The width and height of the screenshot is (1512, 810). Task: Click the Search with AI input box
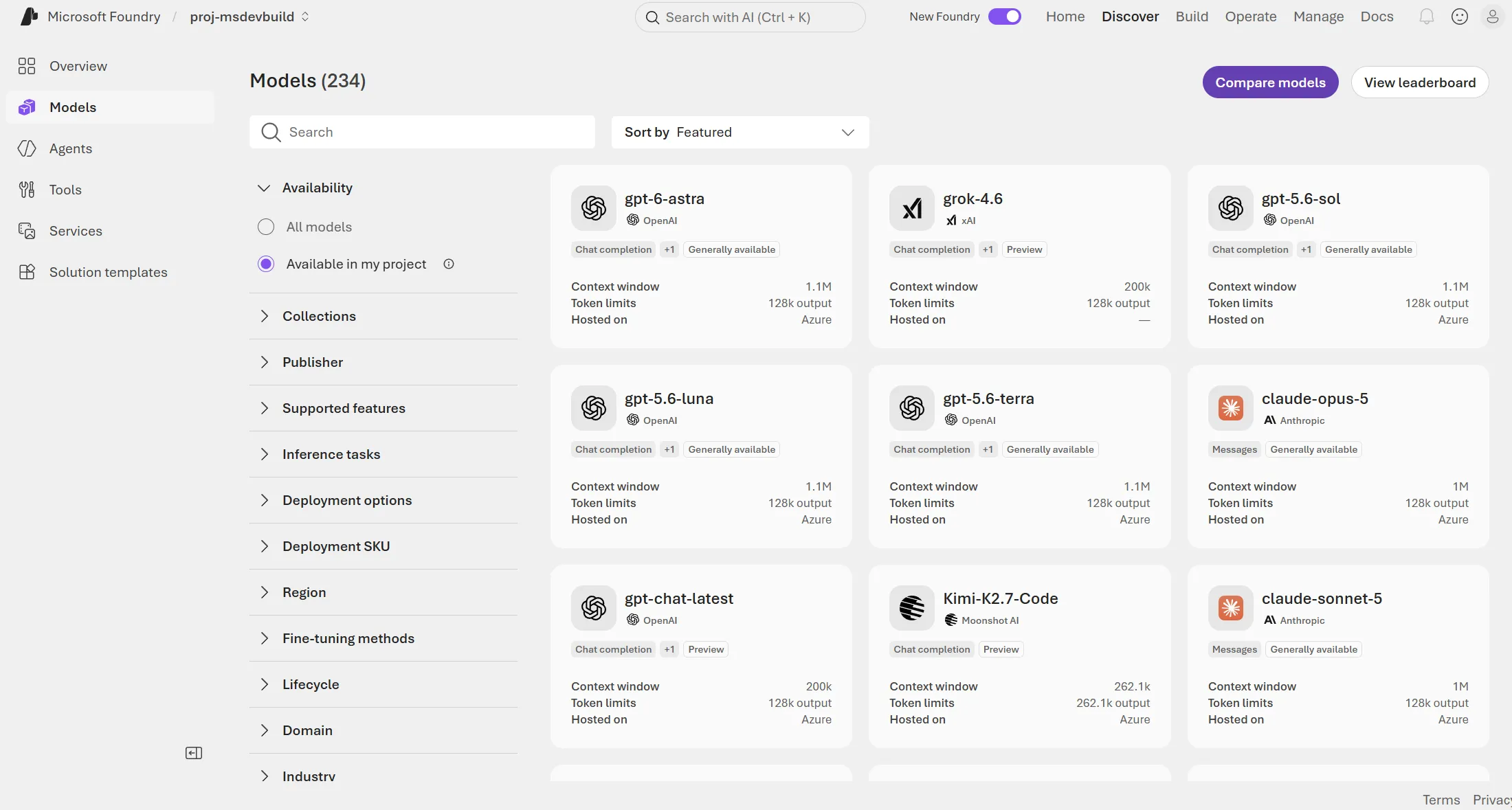click(750, 17)
